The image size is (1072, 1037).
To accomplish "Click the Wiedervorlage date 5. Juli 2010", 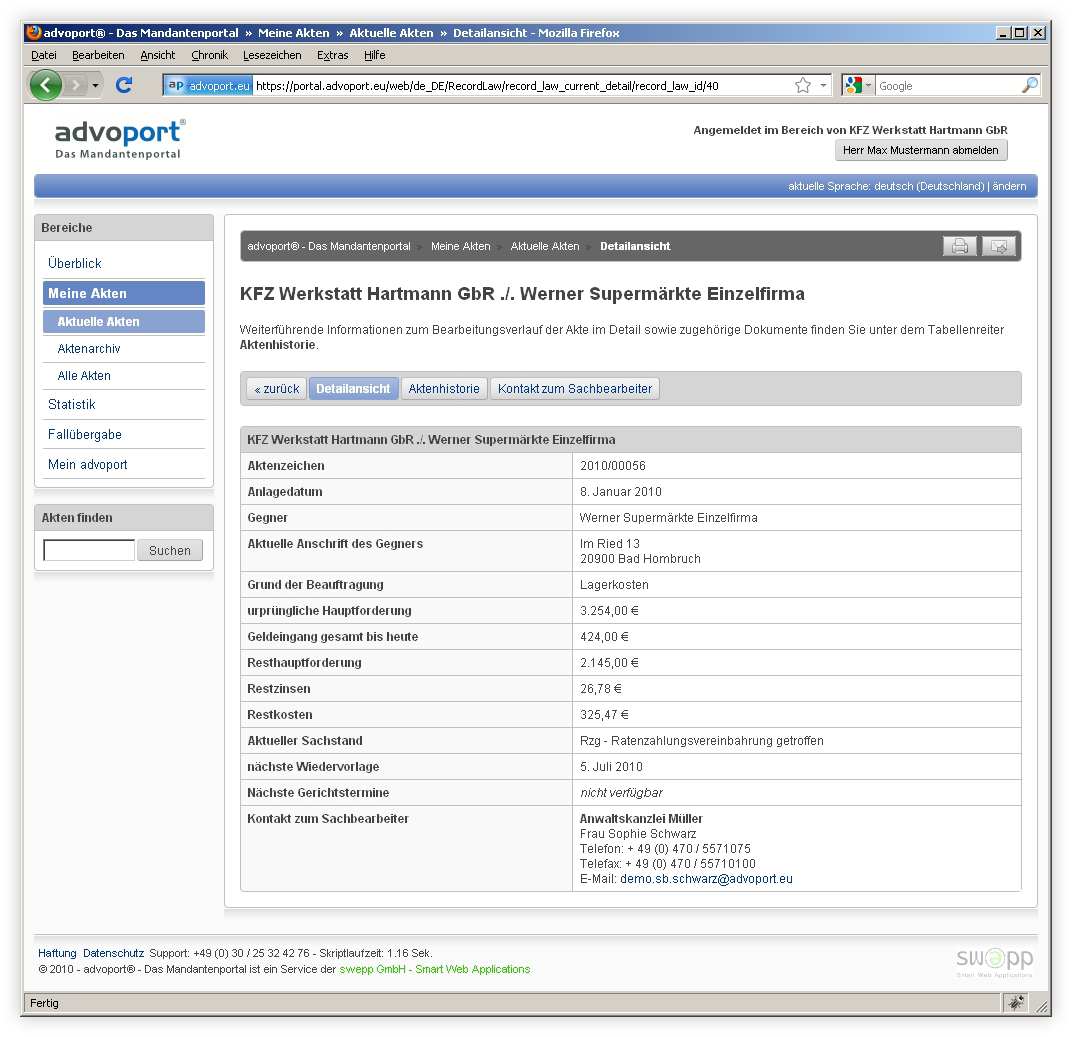I will [611, 766].
